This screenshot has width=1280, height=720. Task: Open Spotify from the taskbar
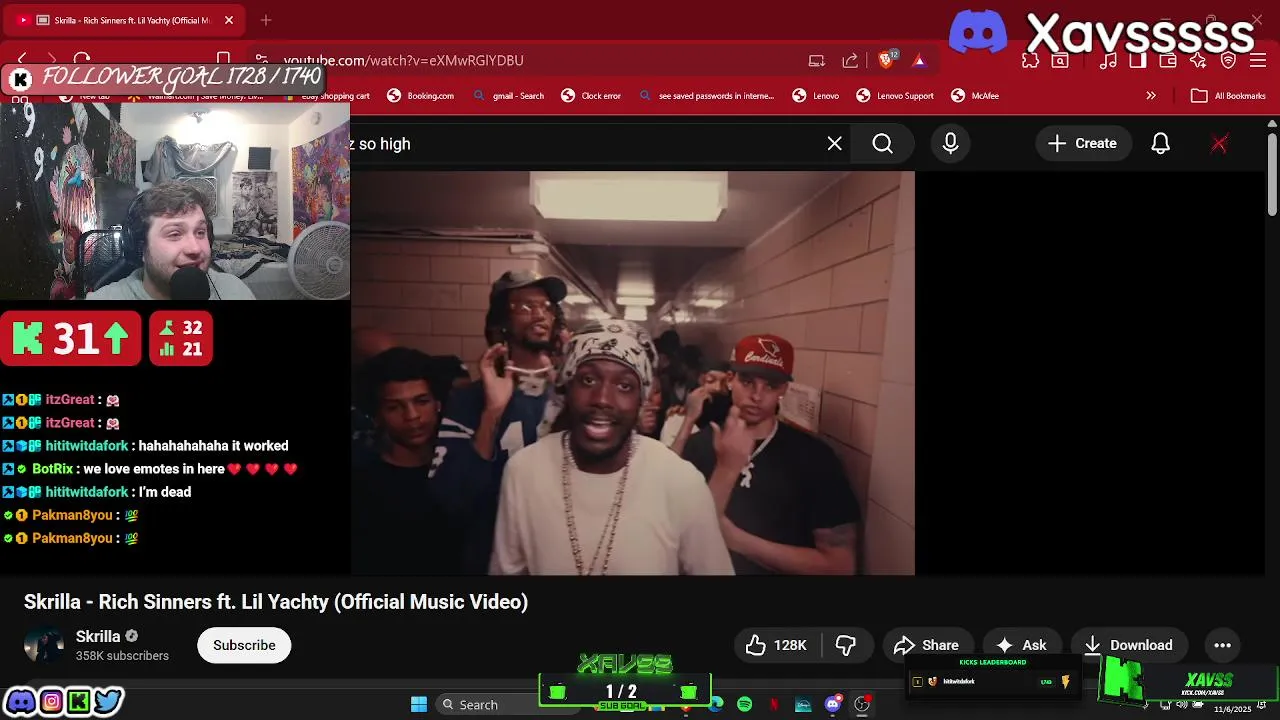[x=744, y=705]
